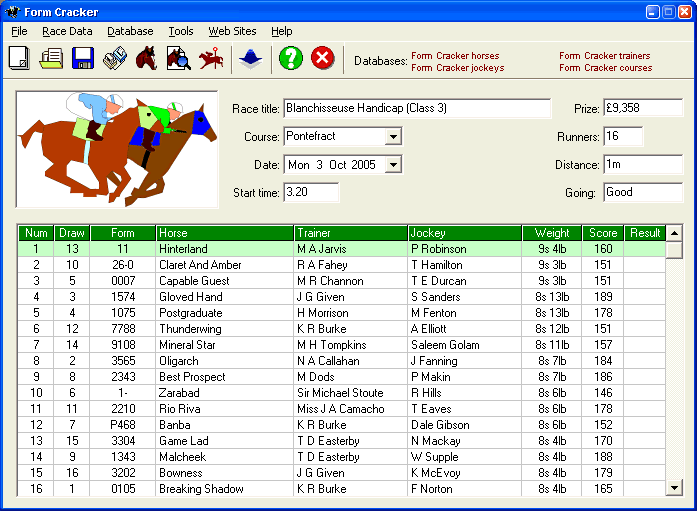Click the Race title input field

417,108
